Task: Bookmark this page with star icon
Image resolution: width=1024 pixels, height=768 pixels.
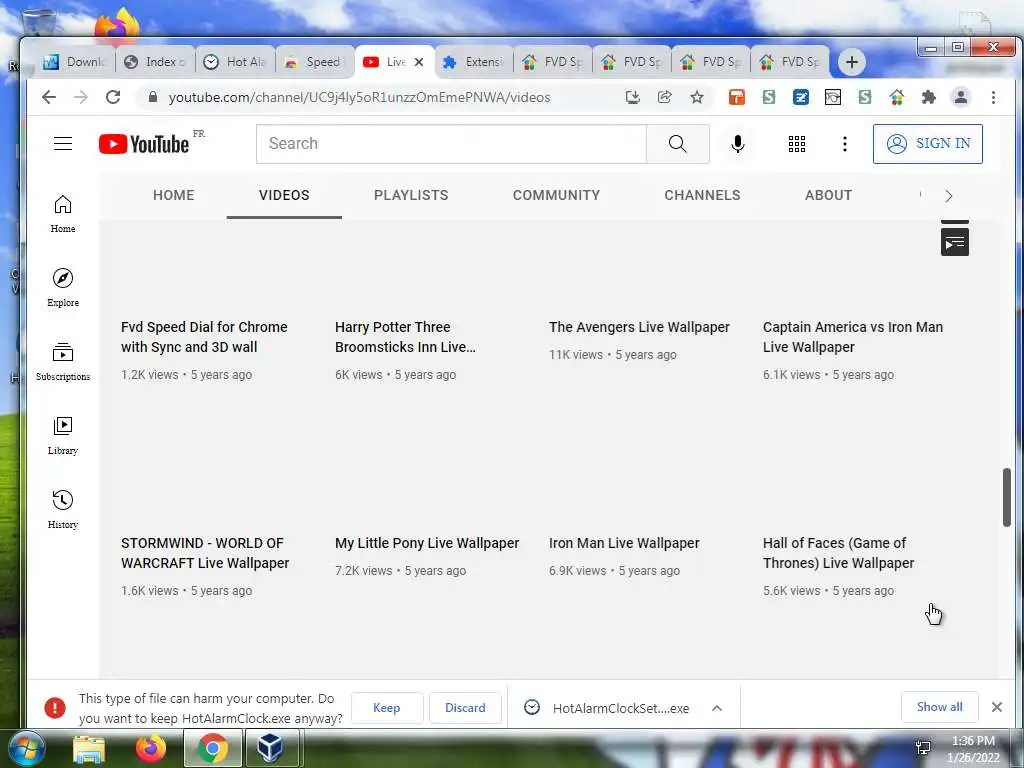Action: (x=697, y=97)
